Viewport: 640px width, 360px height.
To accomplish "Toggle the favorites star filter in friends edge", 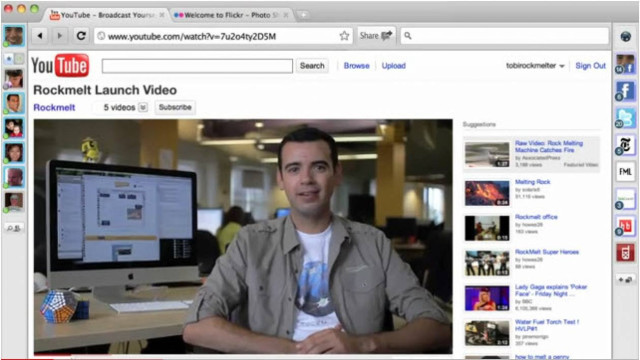I will point(9,59).
